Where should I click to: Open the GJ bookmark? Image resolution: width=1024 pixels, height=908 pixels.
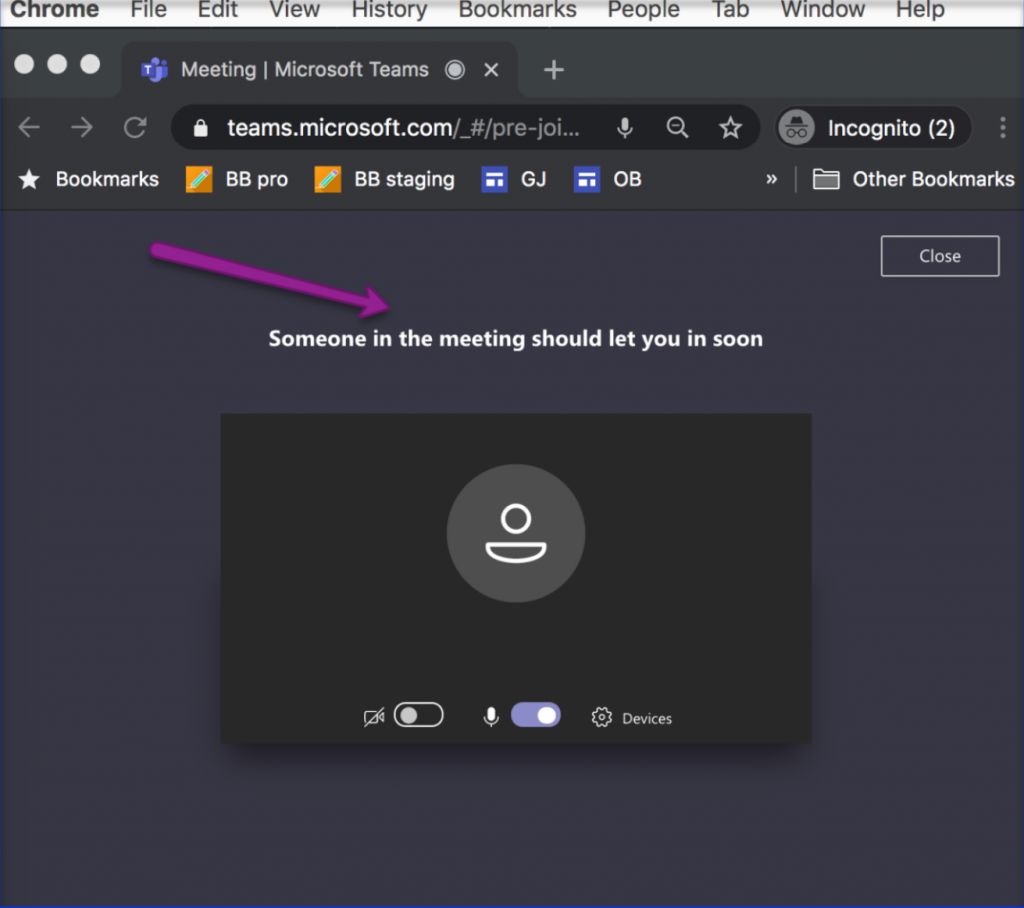[514, 179]
